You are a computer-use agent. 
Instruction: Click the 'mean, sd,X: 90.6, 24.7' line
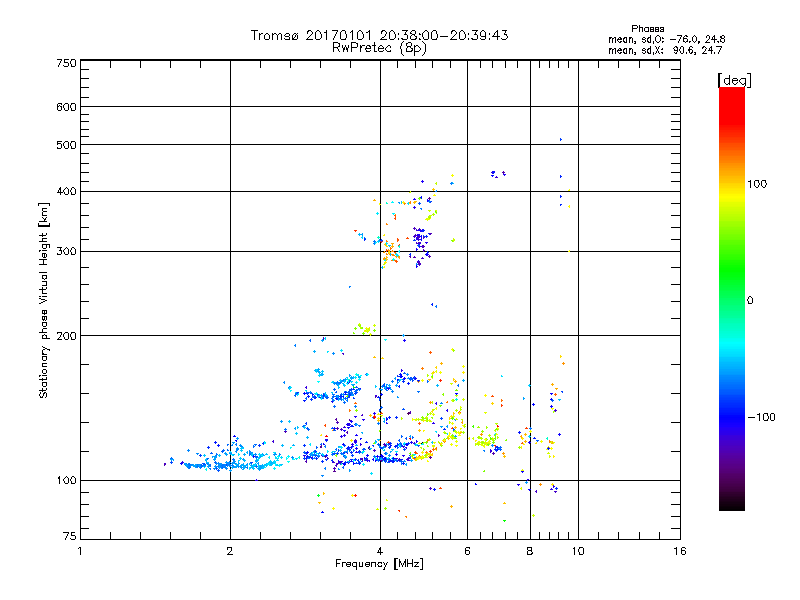point(665,50)
